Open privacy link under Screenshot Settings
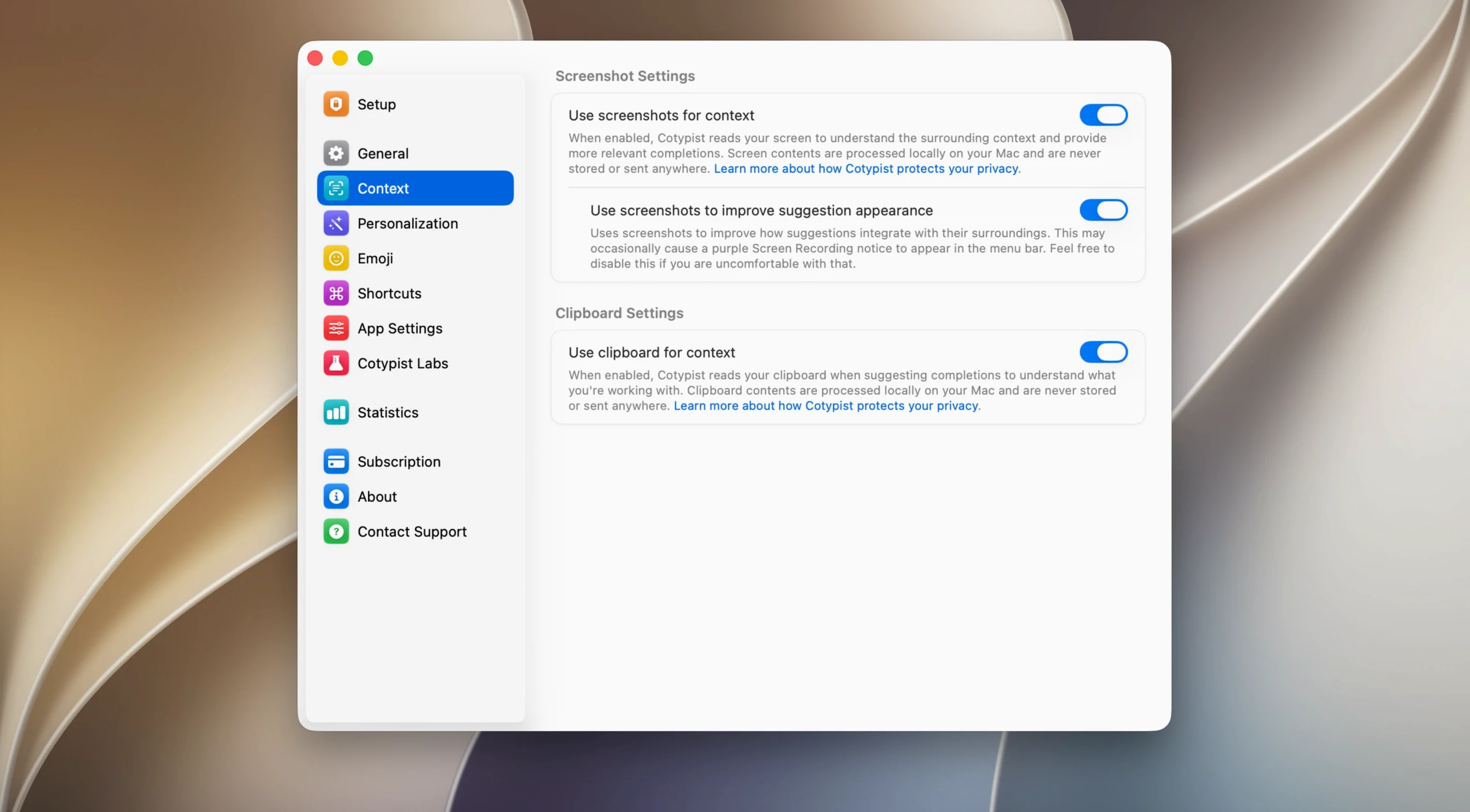Viewport: 1470px width, 812px height. pyautogui.click(x=866, y=168)
